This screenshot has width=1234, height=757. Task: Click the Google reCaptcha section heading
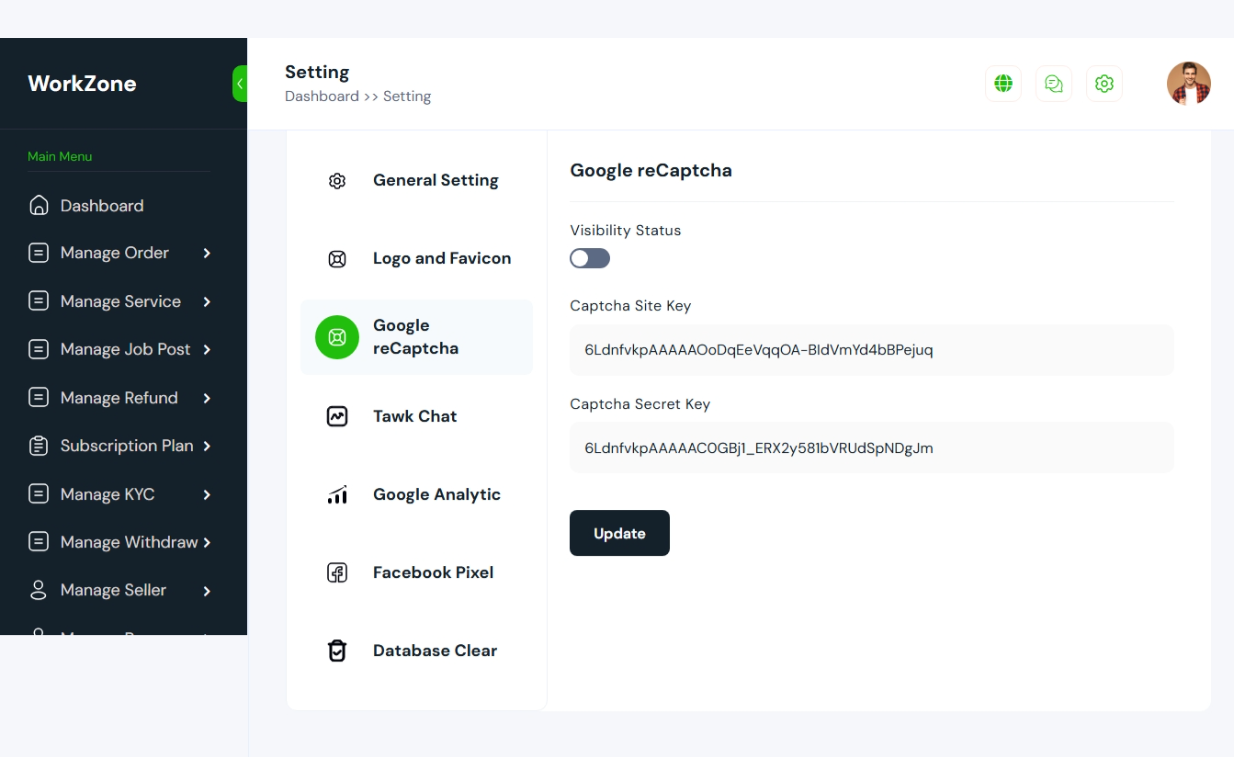(x=651, y=171)
